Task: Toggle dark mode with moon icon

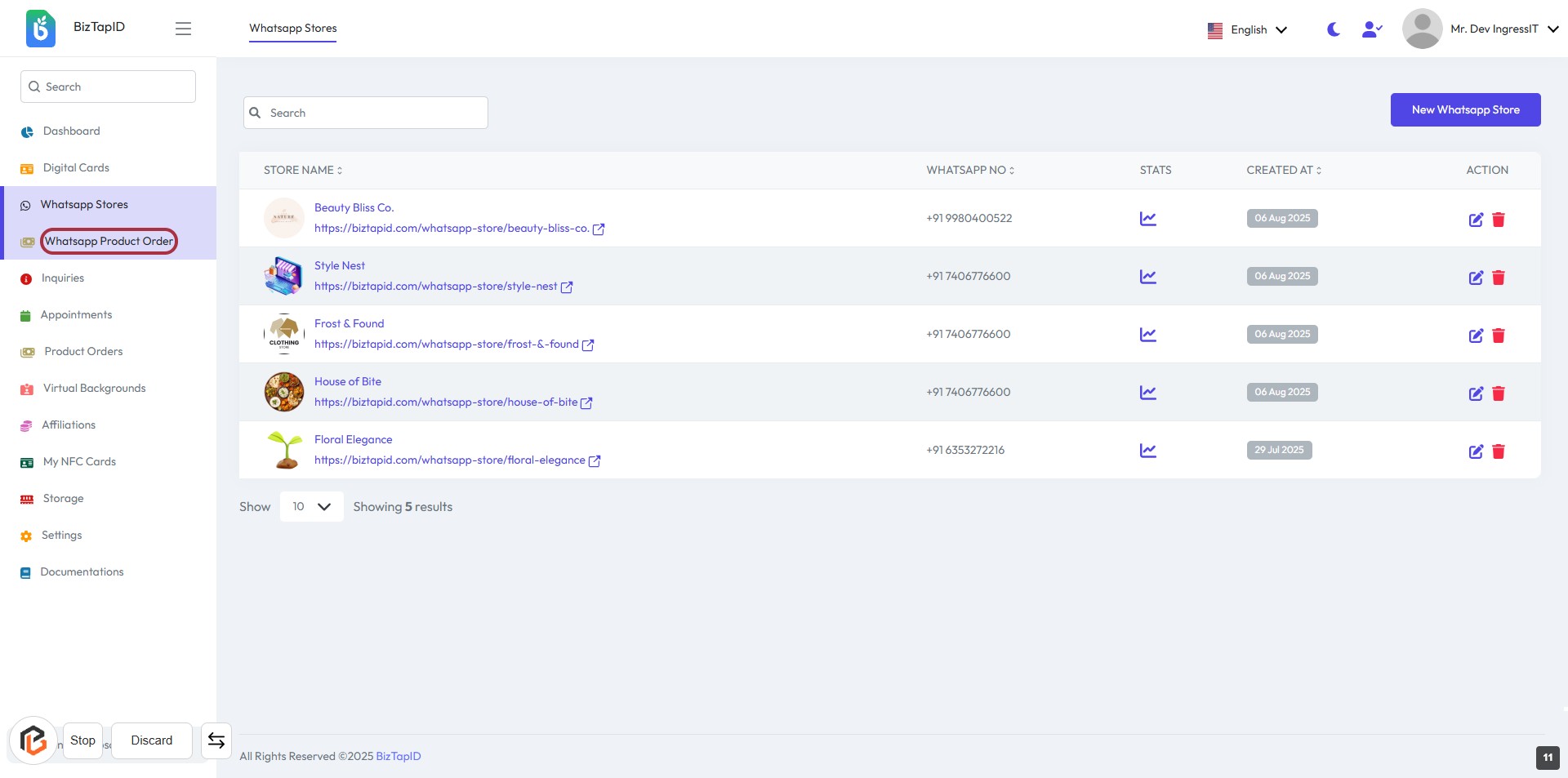Action: [1334, 29]
